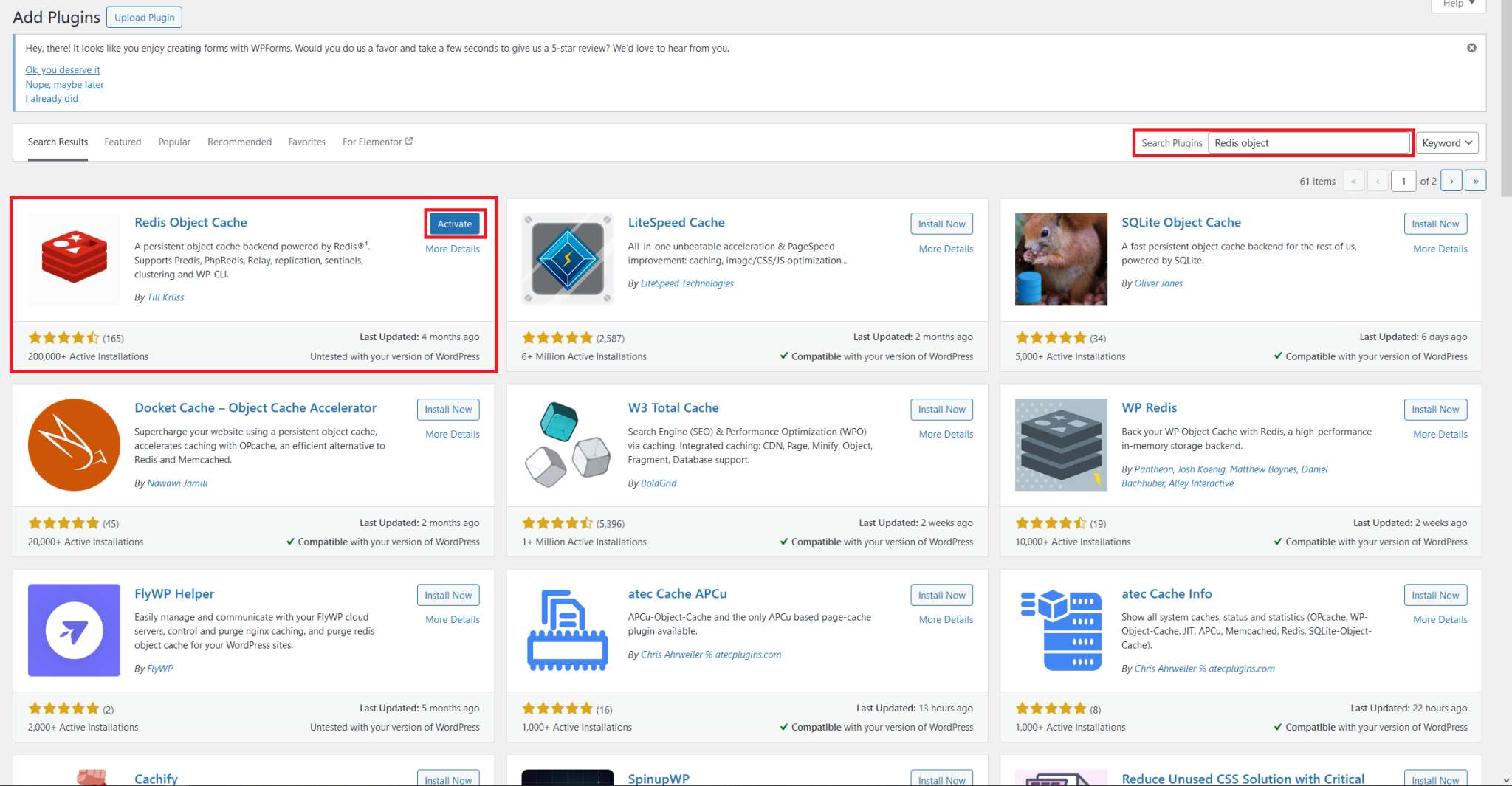Viewport: 1512px width, 786px height.
Task: Open the Docket Cache title link
Action: click(255, 407)
